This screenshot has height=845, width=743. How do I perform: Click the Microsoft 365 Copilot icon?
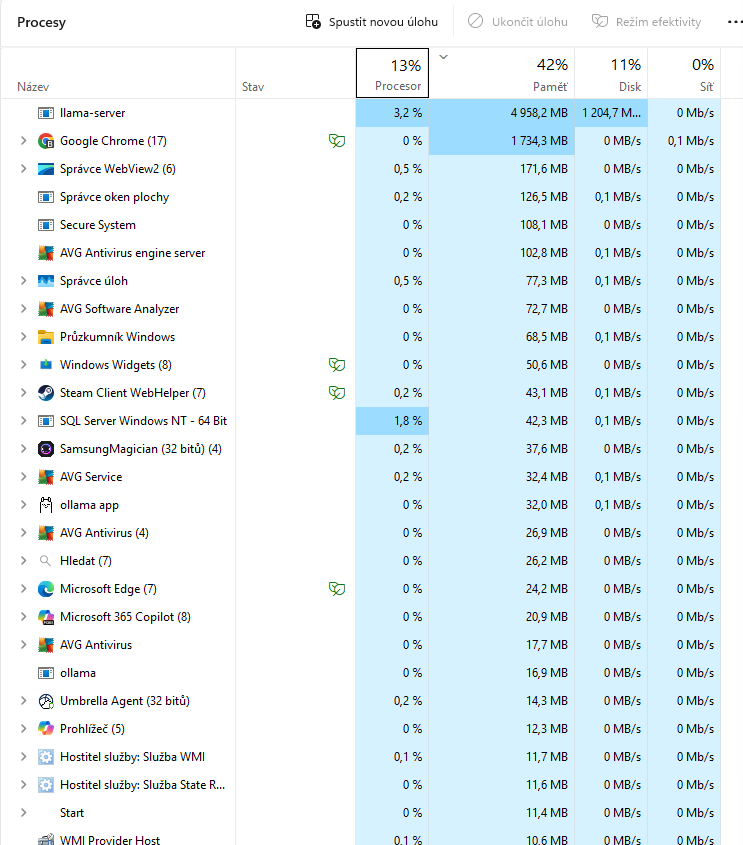pos(46,617)
